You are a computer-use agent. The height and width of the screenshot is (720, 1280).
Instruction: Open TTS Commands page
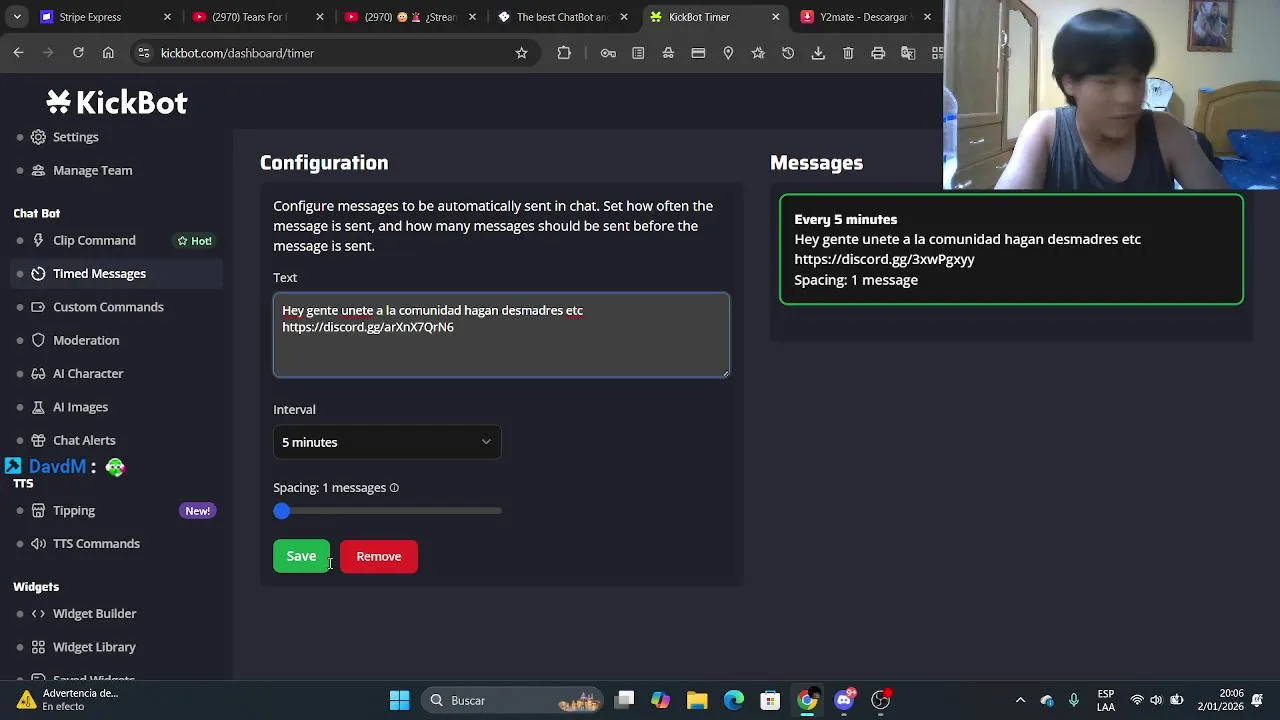tap(96, 543)
